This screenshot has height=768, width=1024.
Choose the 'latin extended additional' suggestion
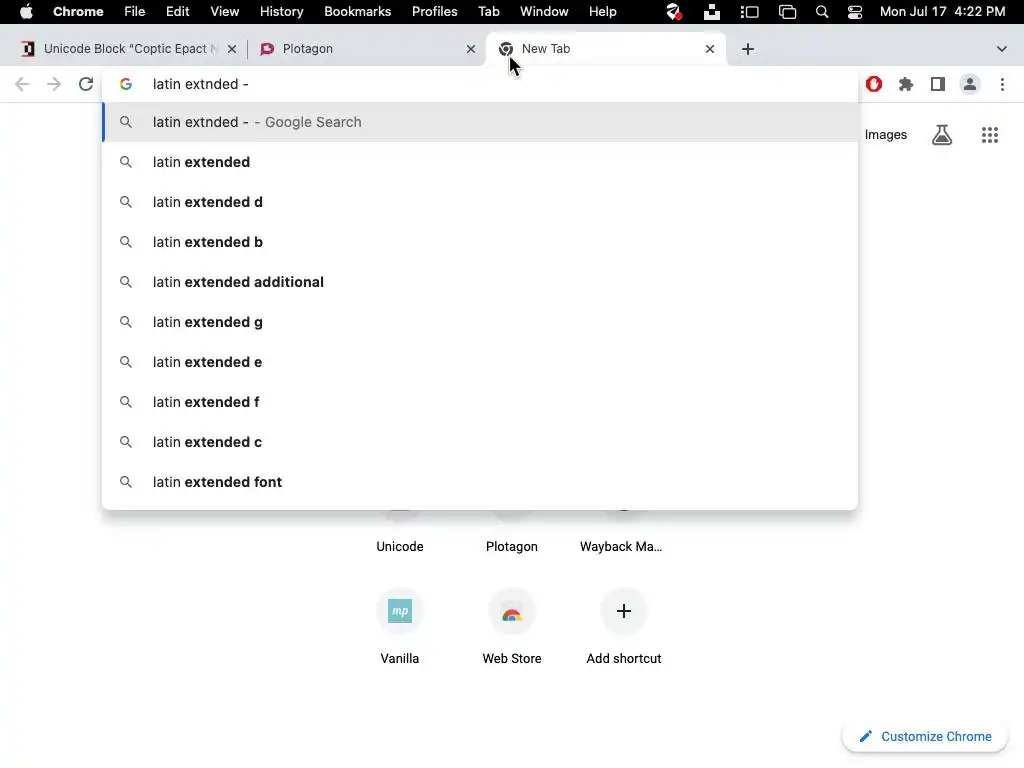[480, 282]
